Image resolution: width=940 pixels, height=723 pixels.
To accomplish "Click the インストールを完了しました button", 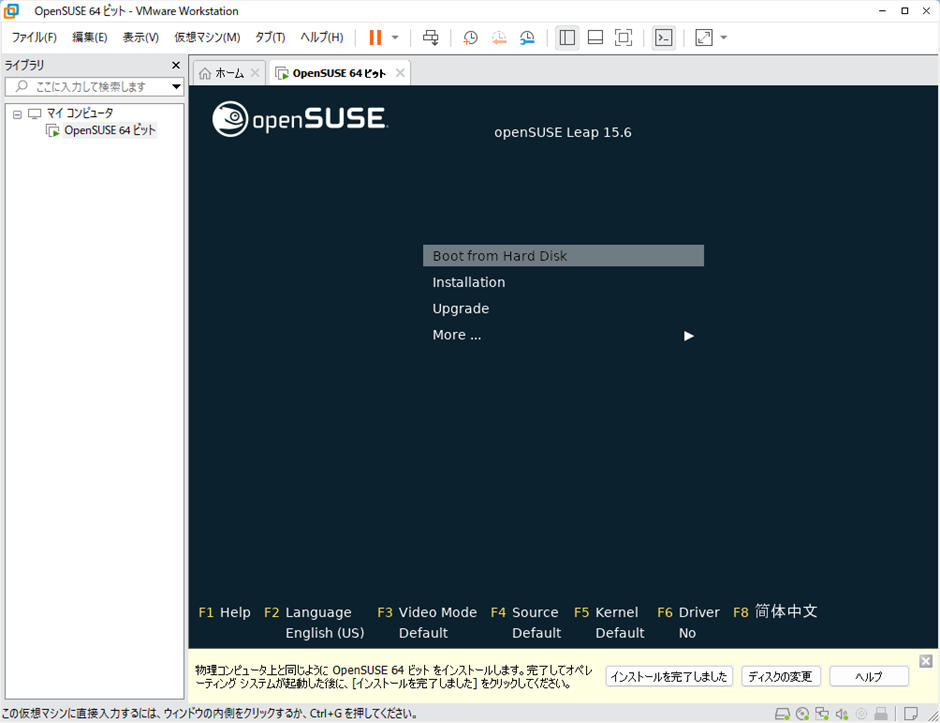I will pos(668,677).
